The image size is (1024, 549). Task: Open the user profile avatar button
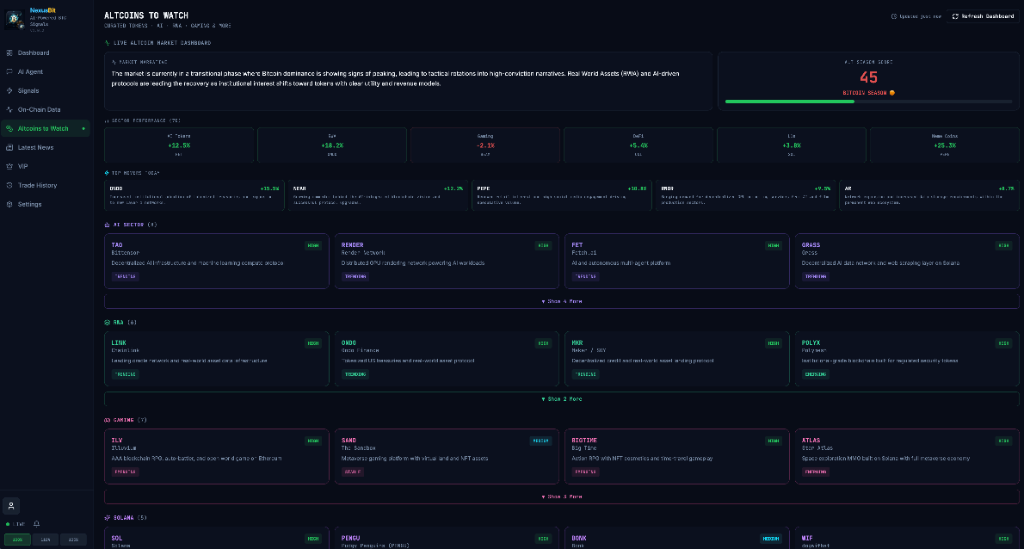(x=11, y=506)
